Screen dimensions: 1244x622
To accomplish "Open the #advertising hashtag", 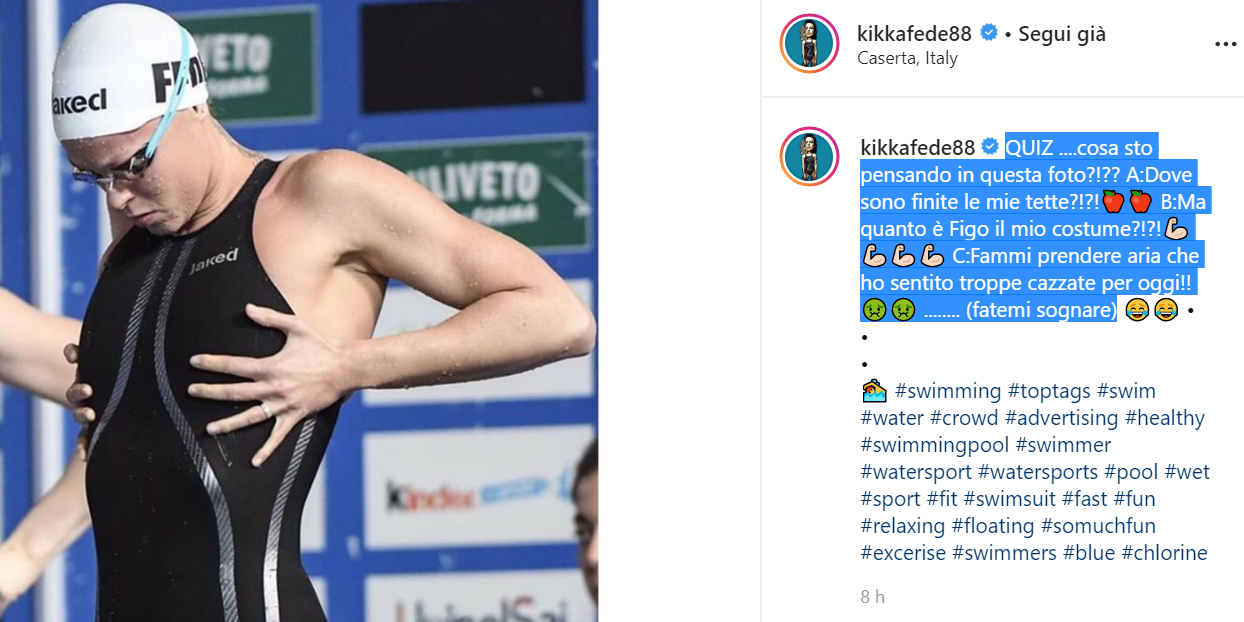I will tap(1062, 418).
